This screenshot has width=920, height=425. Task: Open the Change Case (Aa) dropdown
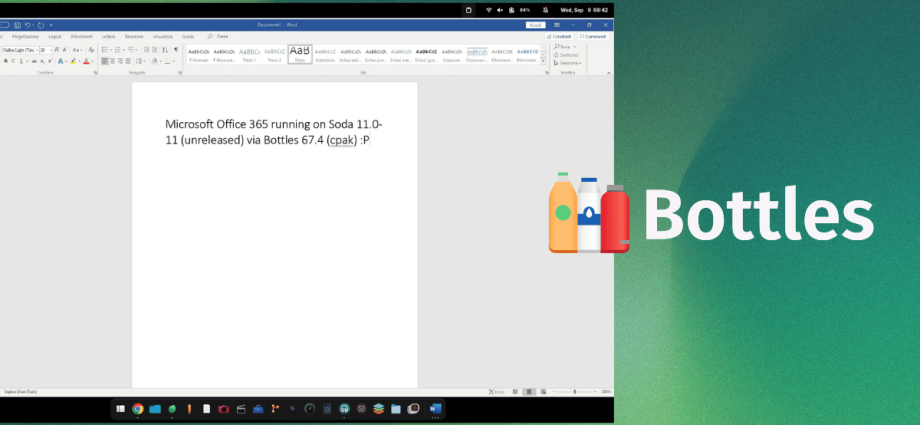tap(77, 50)
